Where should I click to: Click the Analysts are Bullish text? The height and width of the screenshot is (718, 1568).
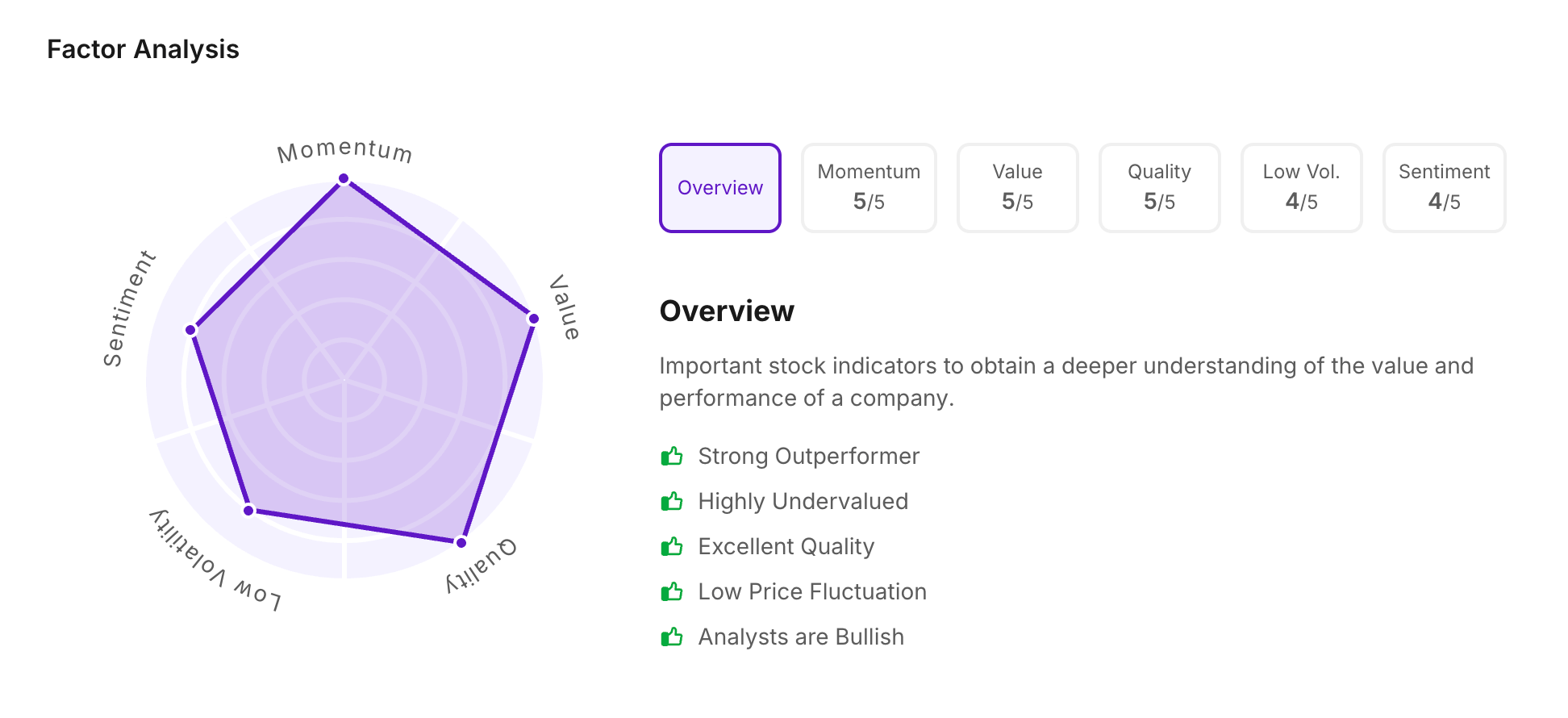[x=801, y=637]
